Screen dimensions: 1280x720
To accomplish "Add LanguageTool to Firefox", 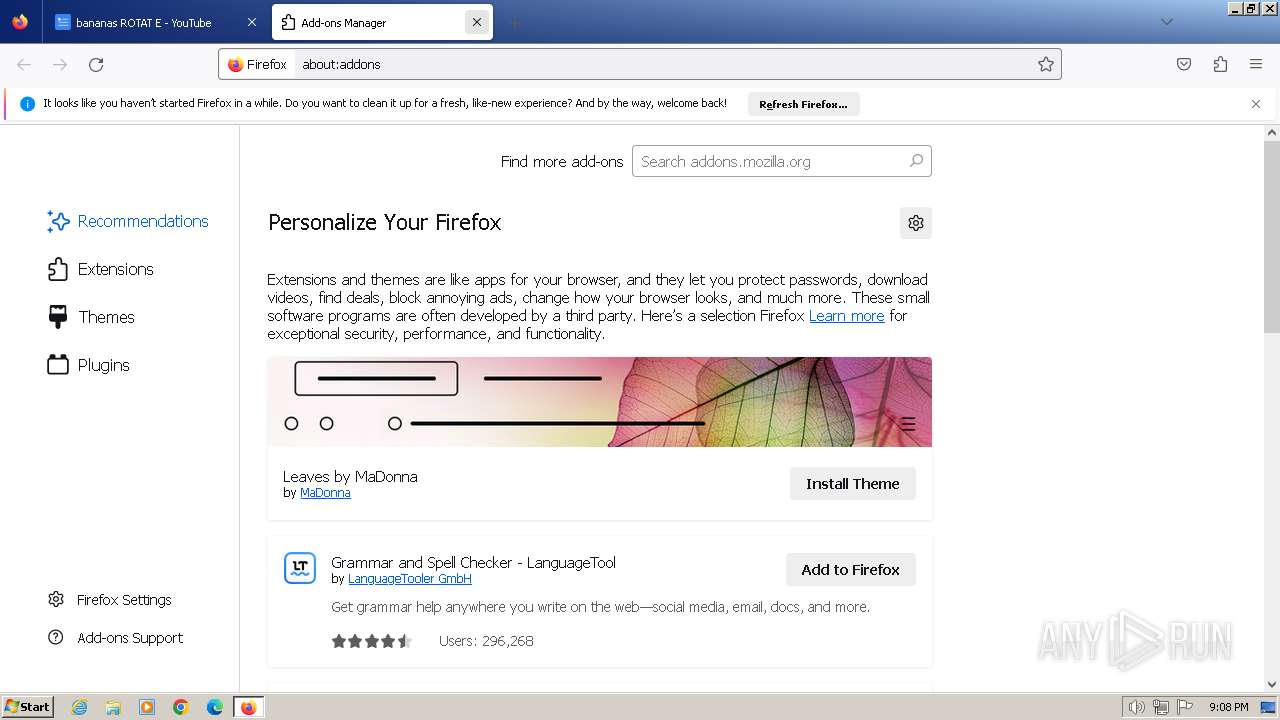I will 851,569.
